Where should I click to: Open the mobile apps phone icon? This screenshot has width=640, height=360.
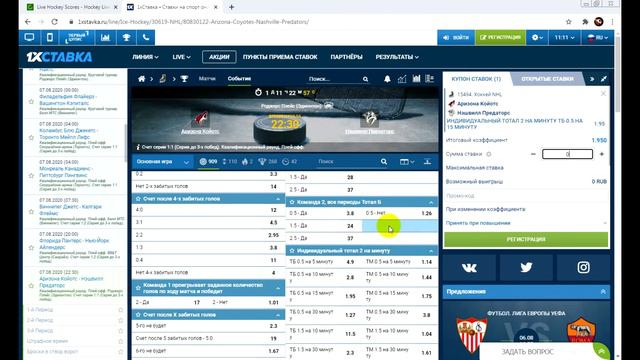point(50,38)
